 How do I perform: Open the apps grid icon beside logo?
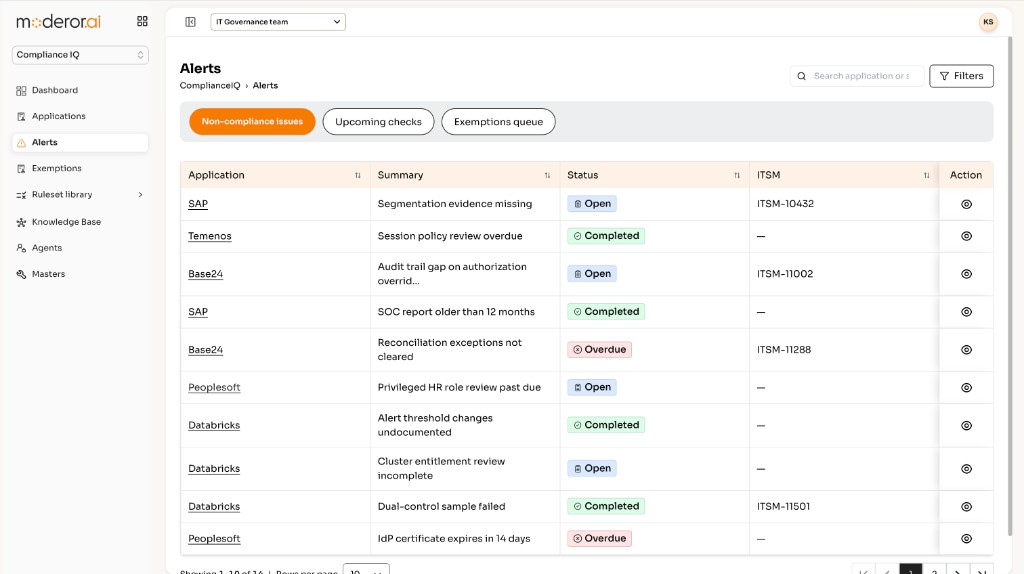142,22
